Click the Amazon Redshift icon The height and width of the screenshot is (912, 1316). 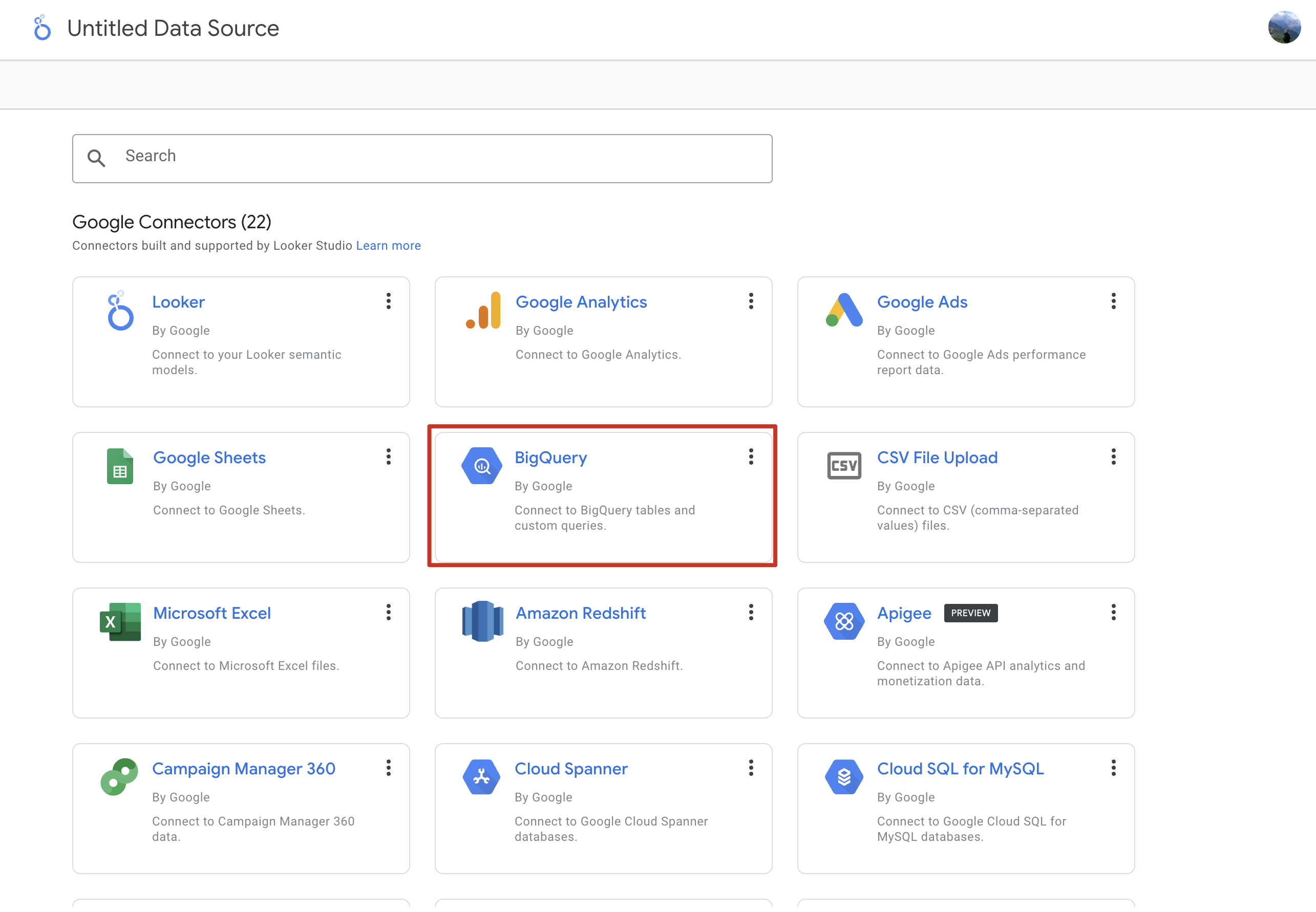[x=482, y=622]
